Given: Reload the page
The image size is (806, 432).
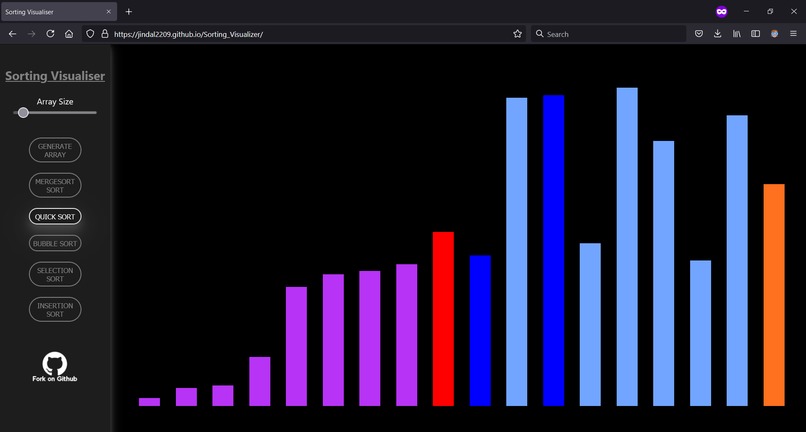Looking at the screenshot, I should (50, 34).
